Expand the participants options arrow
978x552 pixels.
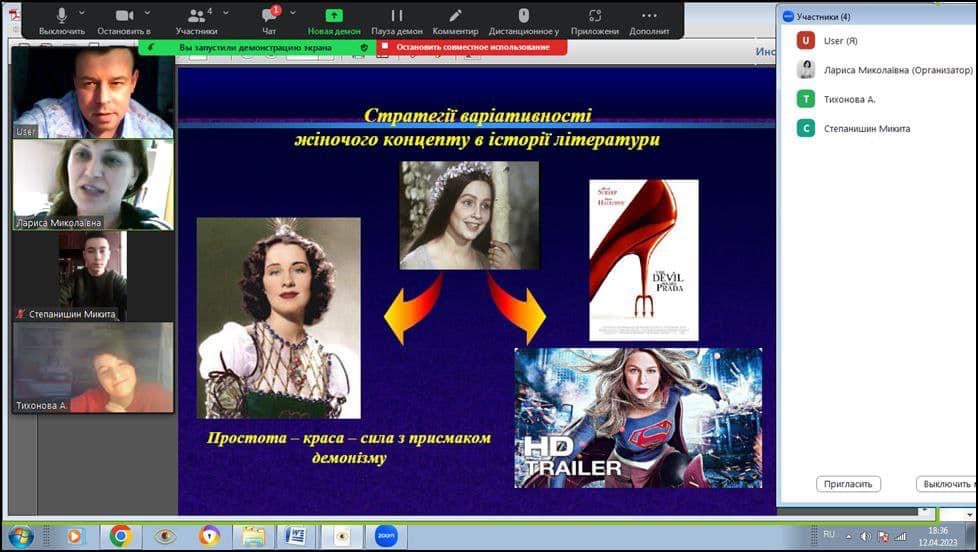225,13
